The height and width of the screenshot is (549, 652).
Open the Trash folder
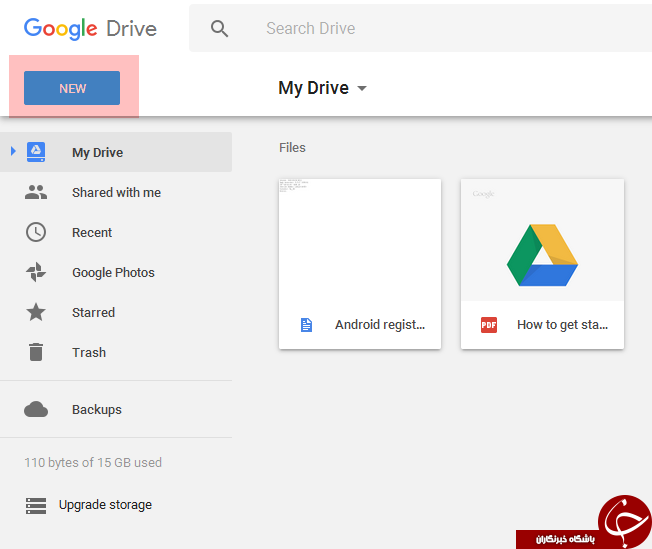(x=89, y=352)
